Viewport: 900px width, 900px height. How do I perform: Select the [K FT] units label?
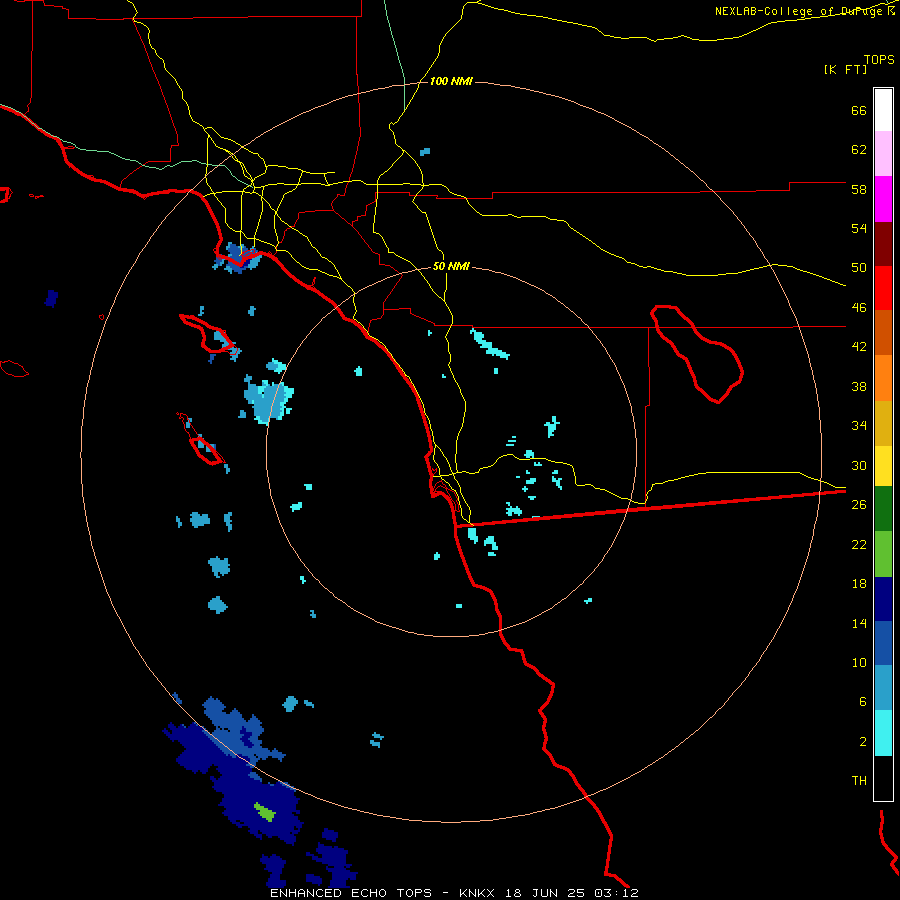[845, 69]
